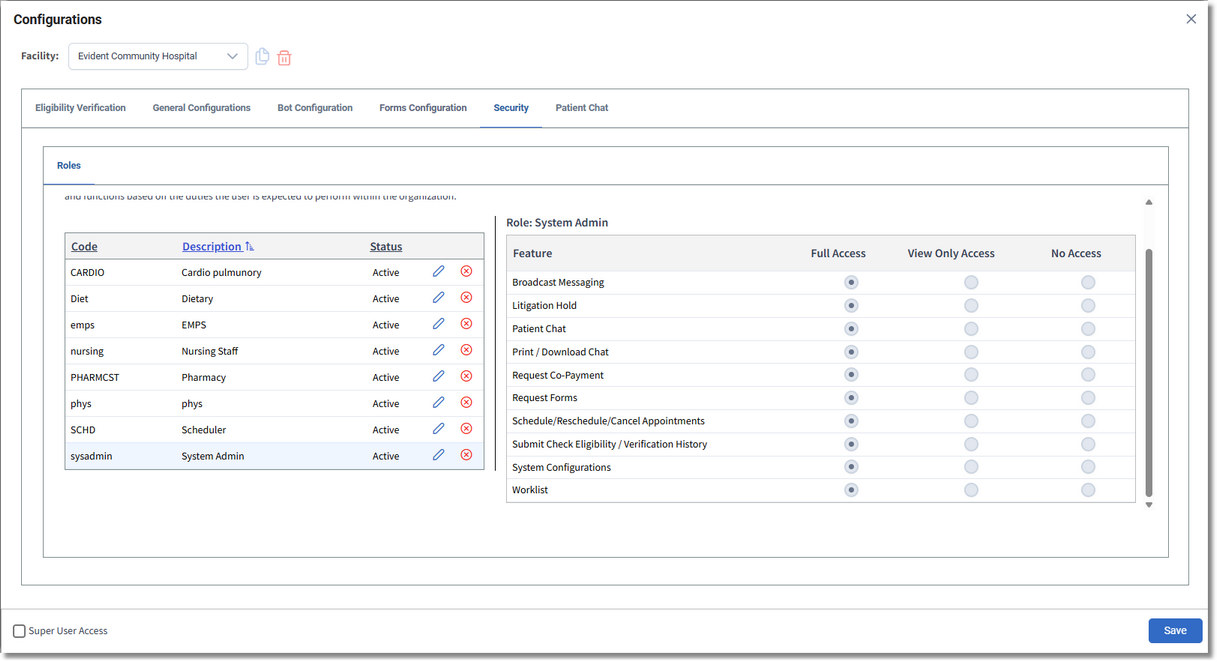Sort roles by Description column
1217x662 pixels.
[x=218, y=247]
